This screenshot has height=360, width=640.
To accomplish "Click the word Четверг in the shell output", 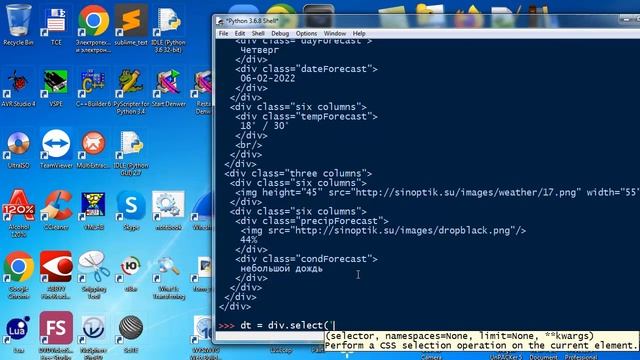I will point(260,50).
